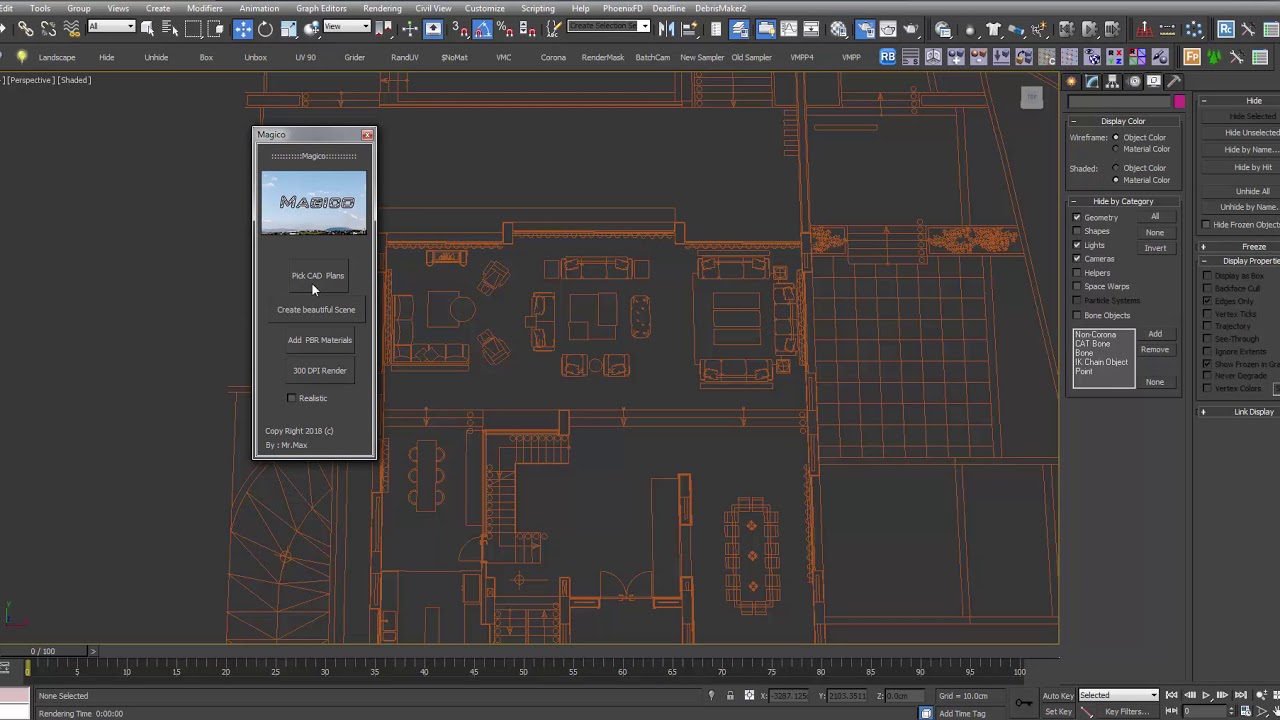
Task: Activate the Select and Rotate tool
Action: point(265,29)
